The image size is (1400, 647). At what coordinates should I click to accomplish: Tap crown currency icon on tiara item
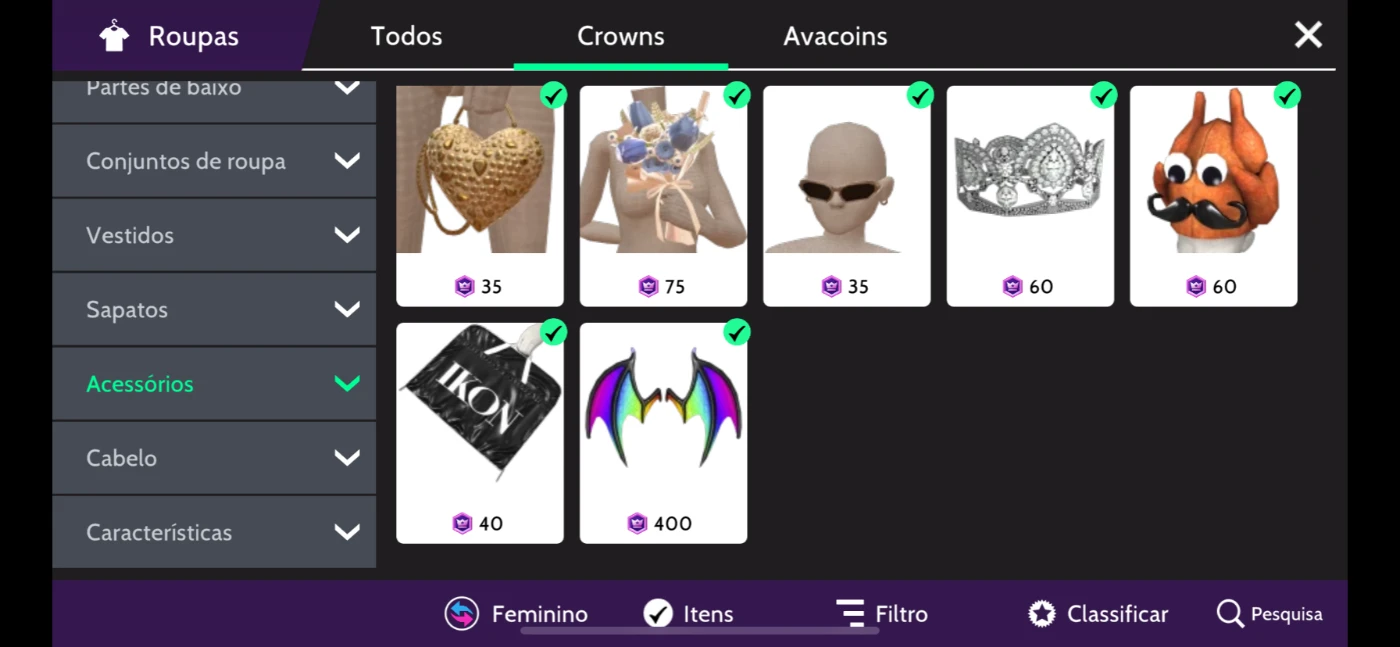(x=1013, y=287)
